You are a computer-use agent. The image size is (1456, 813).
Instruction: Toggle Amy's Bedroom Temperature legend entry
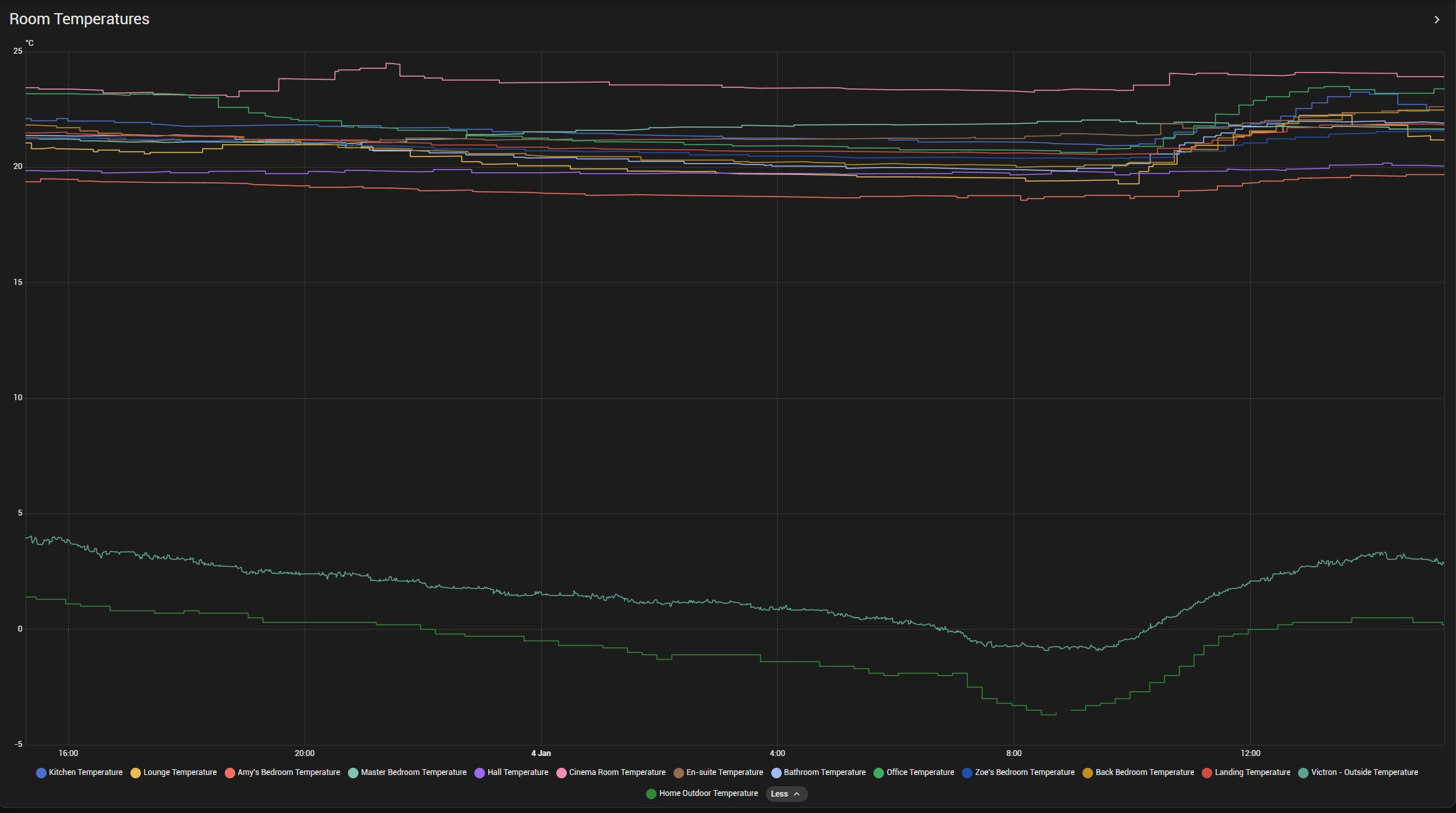288,772
